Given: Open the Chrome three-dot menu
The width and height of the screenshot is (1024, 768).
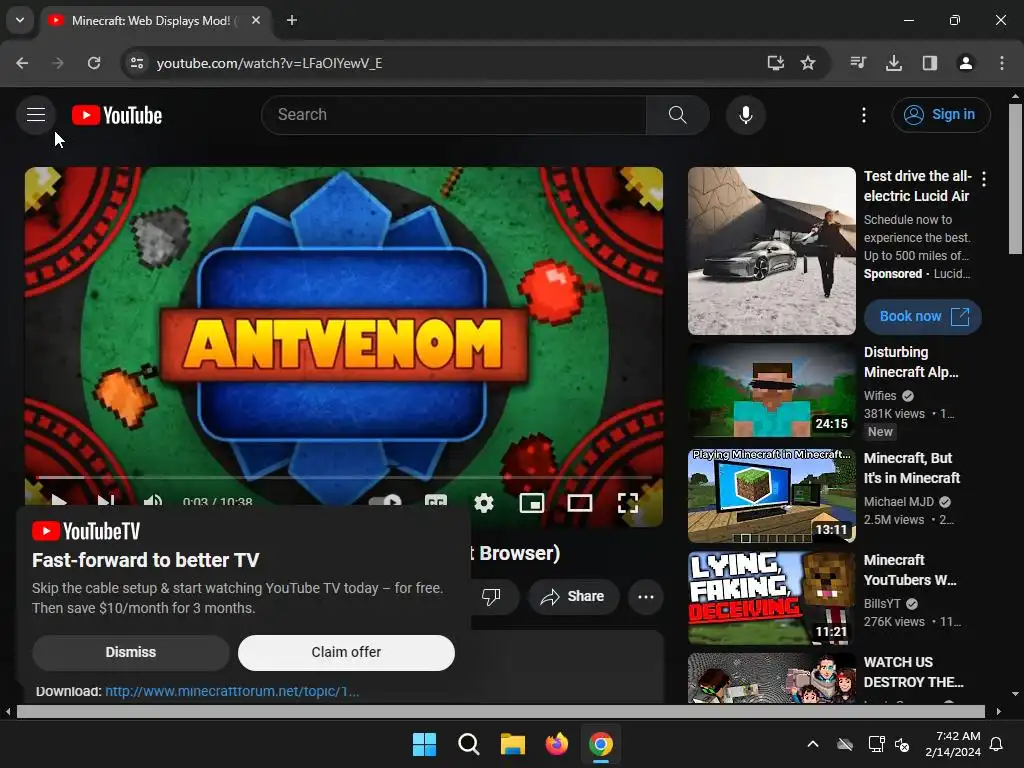Looking at the screenshot, I should pyautogui.click(x=1001, y=63).
